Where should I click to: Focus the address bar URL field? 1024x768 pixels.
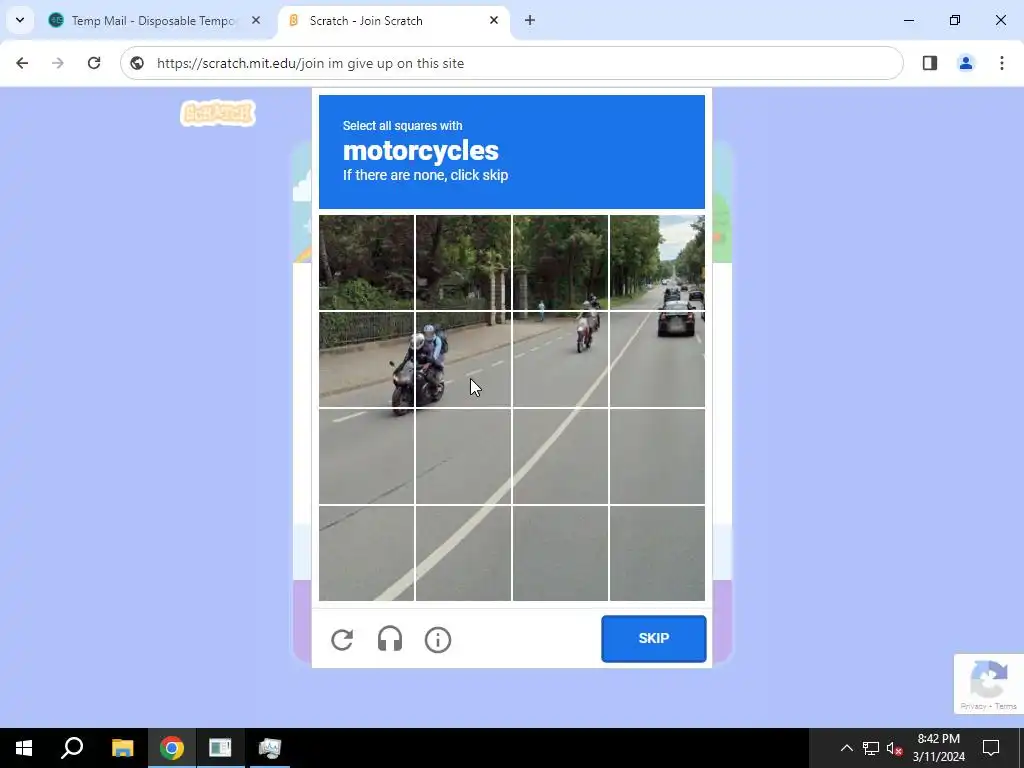(511, 63)
